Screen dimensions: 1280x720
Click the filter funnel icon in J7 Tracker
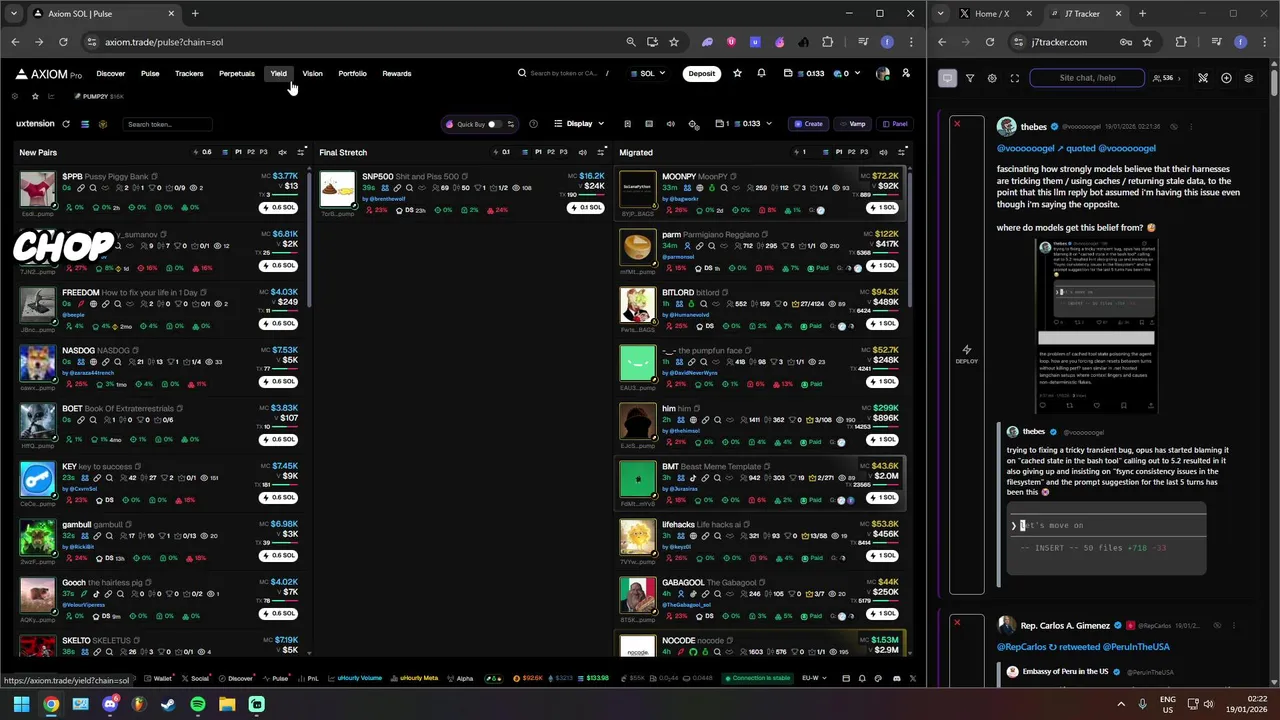(x=969, y=78)
